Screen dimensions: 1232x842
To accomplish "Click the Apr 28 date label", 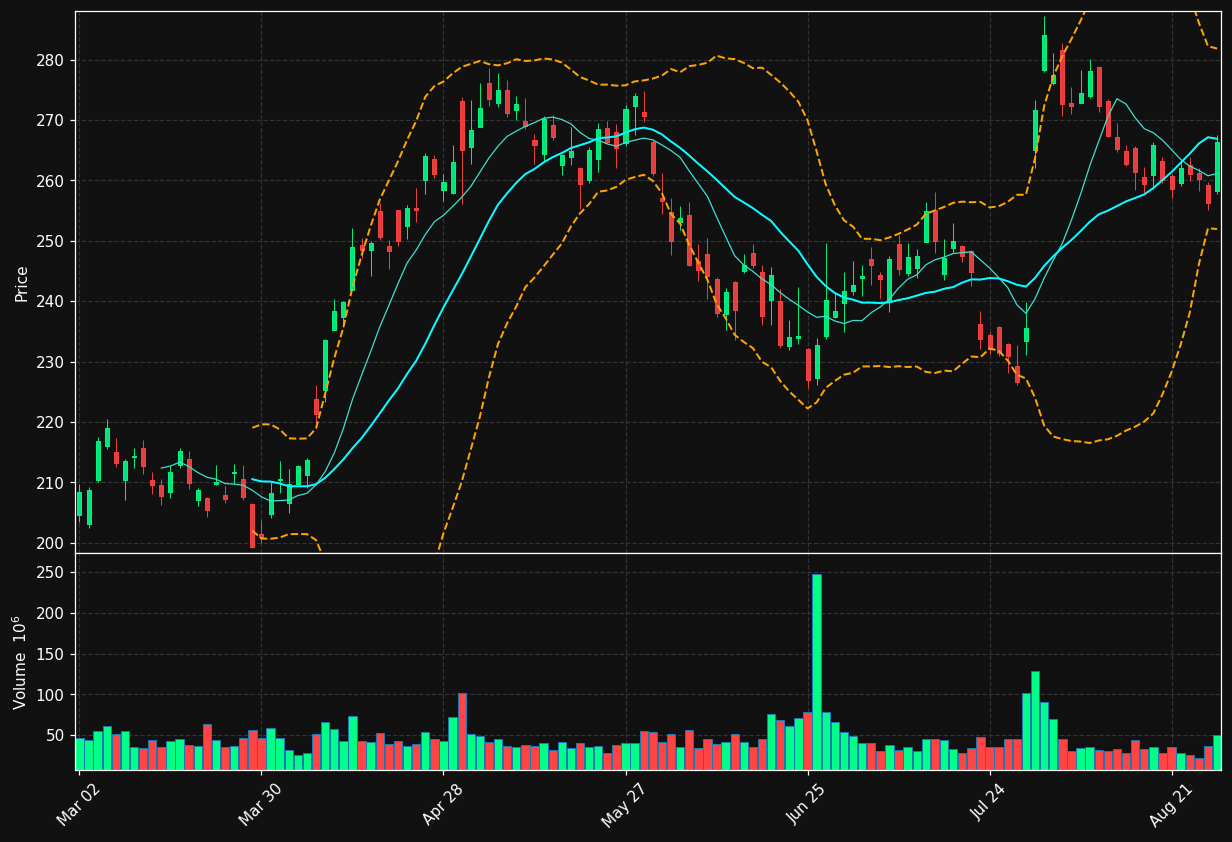I will coord(443,804).
